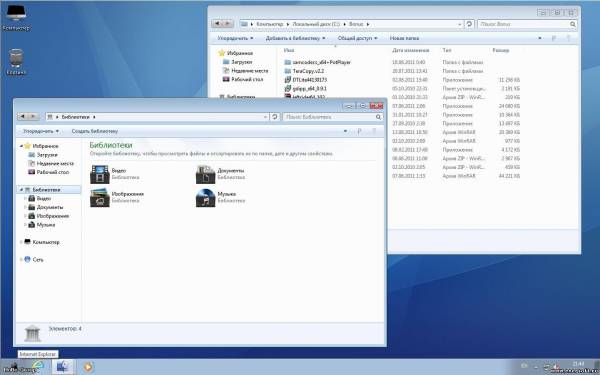
Task: Launch the media player from the taskbar
Action: click(x=88, y=367)
